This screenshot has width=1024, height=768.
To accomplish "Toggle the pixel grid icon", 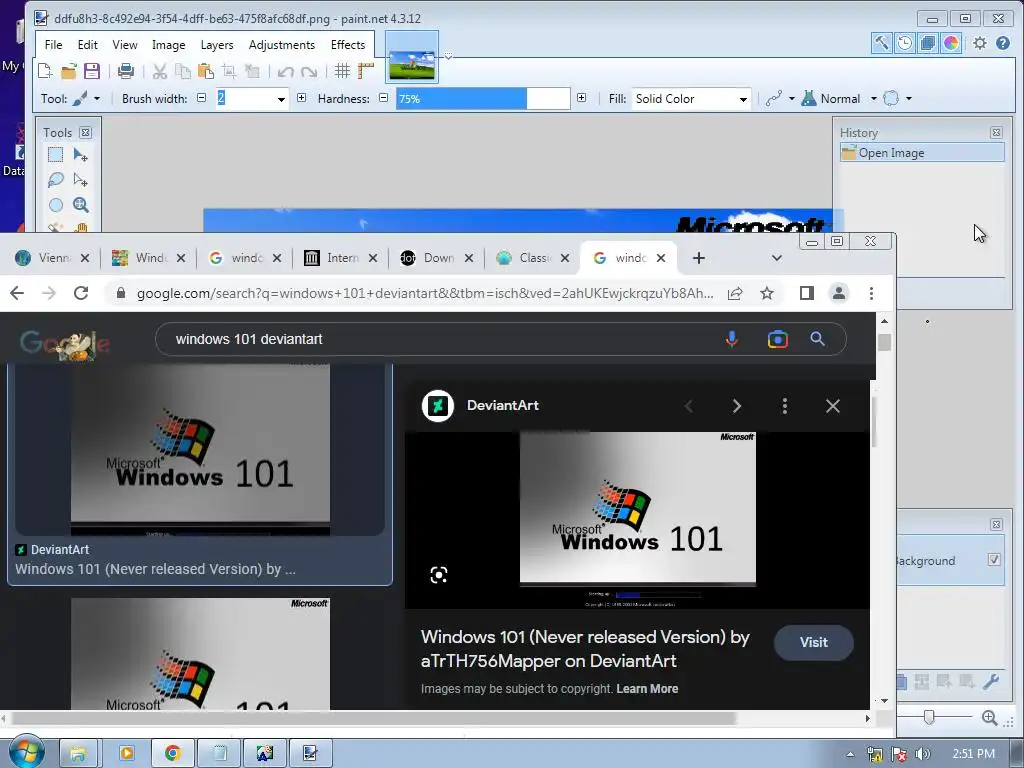I will pyautogui.click(x=342, y=71).
